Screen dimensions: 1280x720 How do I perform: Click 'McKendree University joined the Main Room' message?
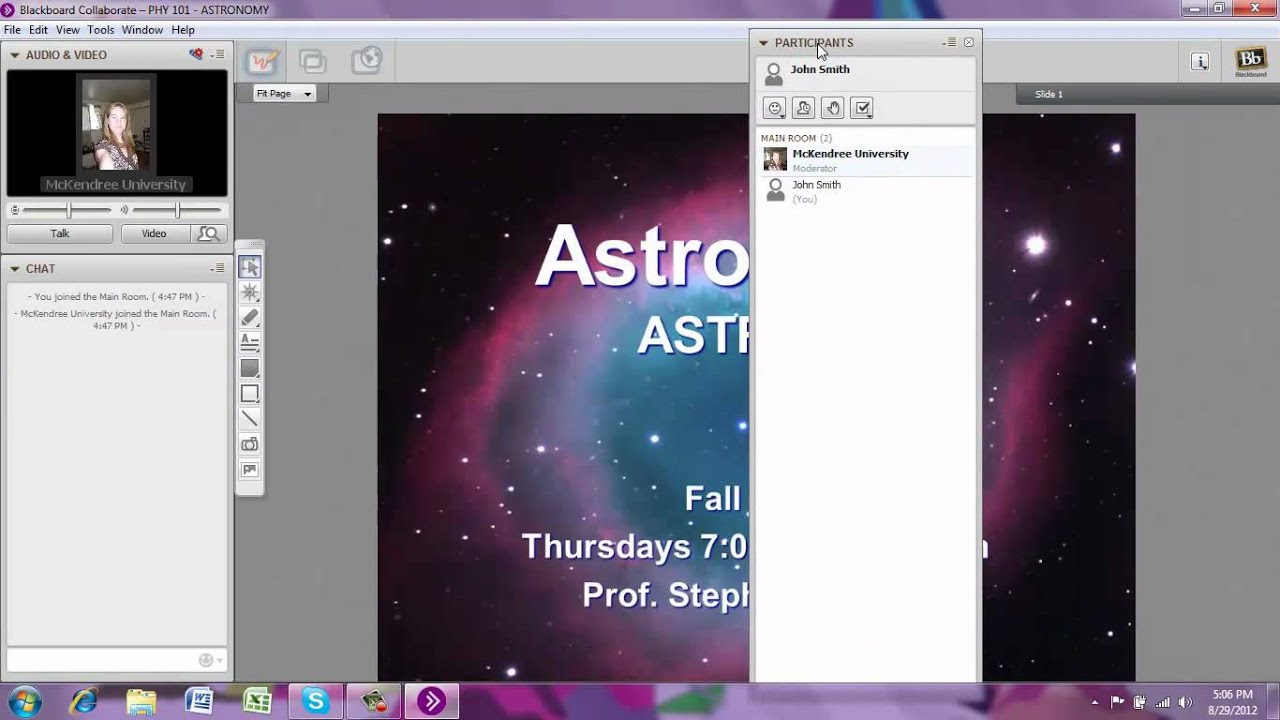[116, 320]
